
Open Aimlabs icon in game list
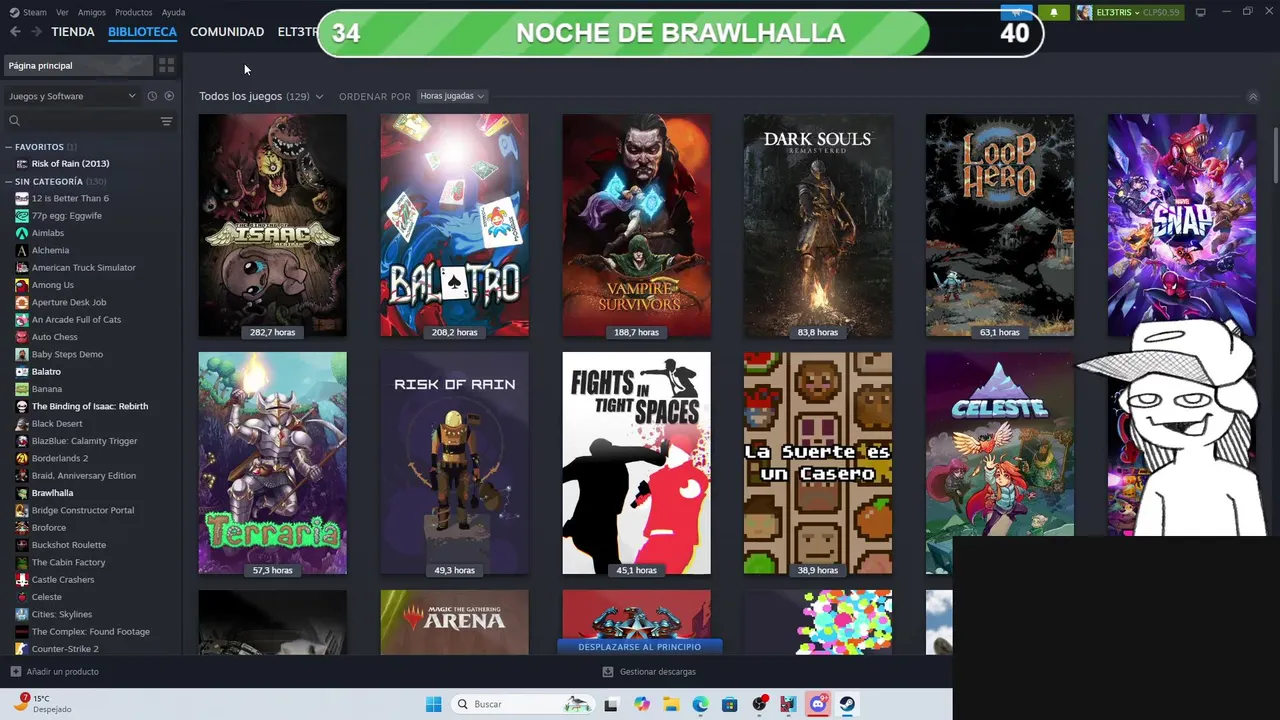coord(22,233)
